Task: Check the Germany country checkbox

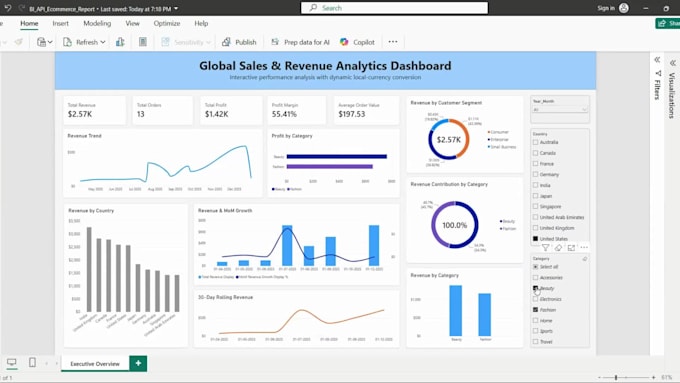Action: click(536, 174)
